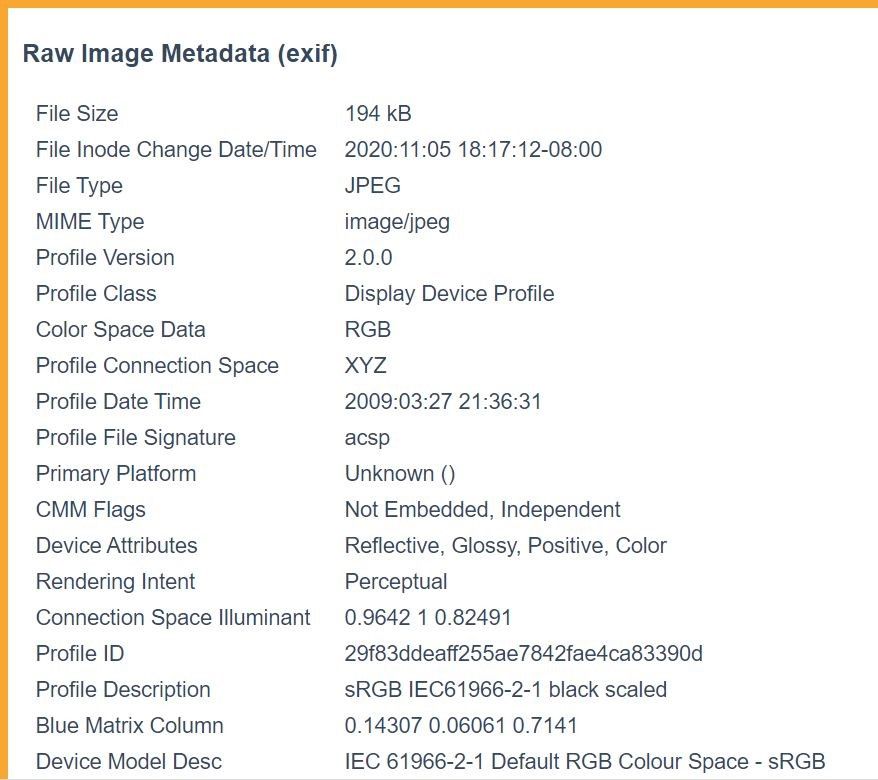878x780 pixels.
Task: Click the Primary Platform label
Action: (116, 474)
